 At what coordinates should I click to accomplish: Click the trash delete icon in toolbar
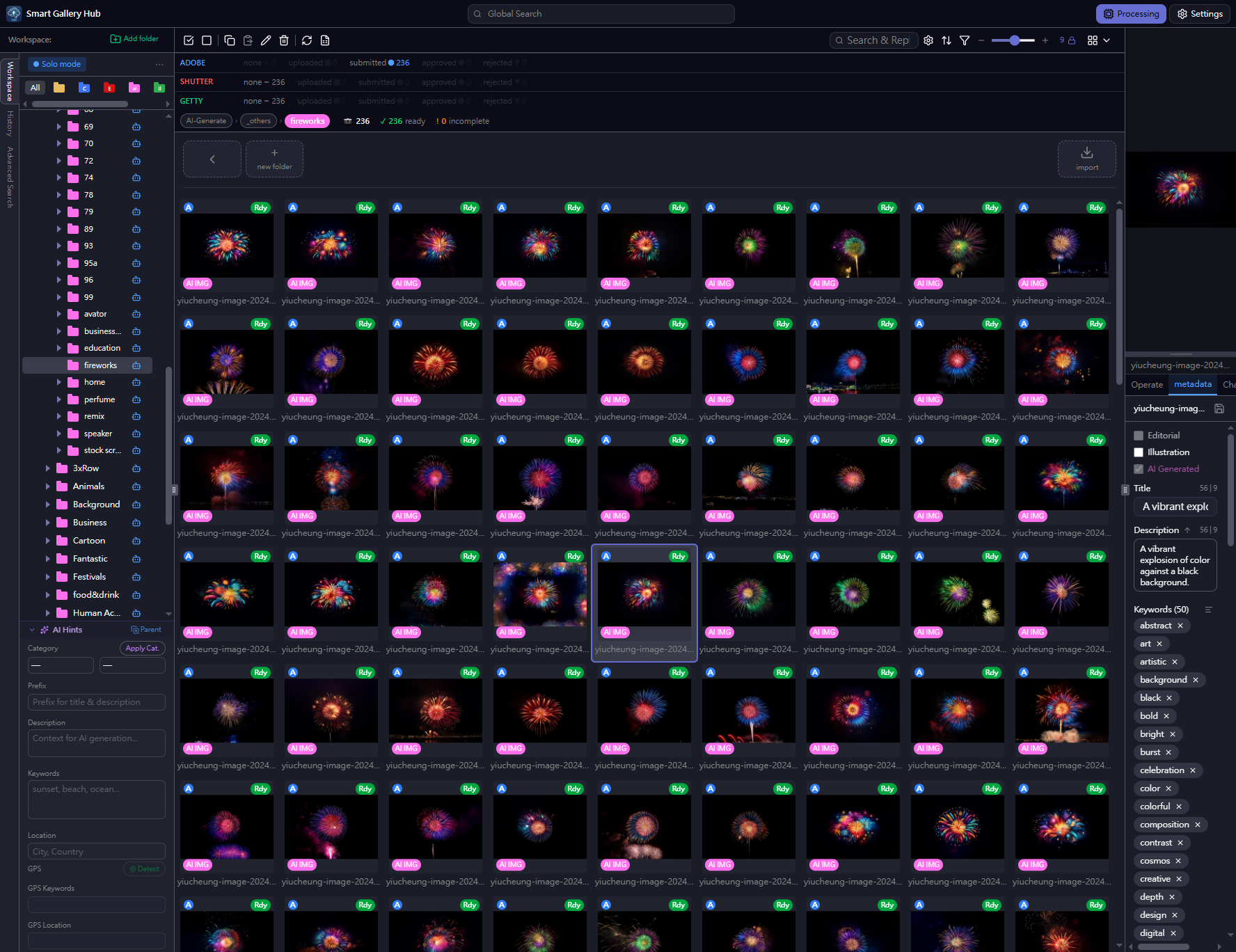pos(284,40)
